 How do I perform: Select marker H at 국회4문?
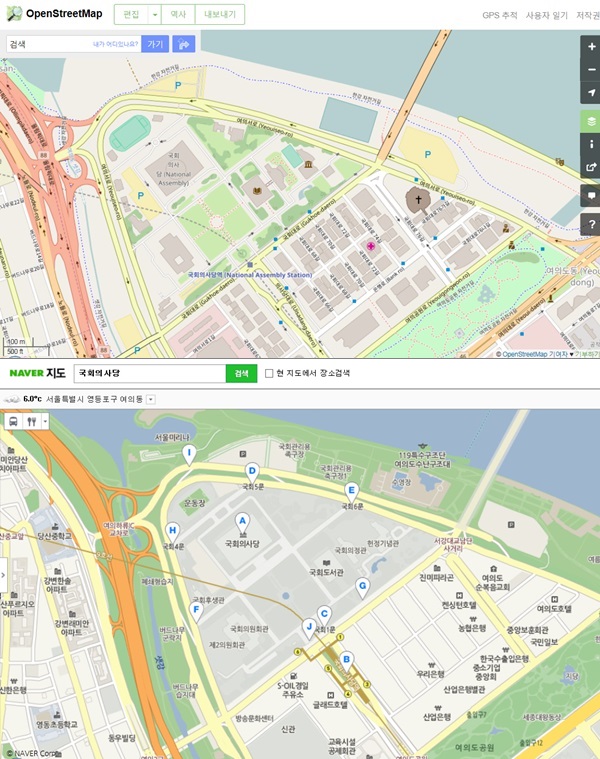pyautogui.click(x=172, y=534)
